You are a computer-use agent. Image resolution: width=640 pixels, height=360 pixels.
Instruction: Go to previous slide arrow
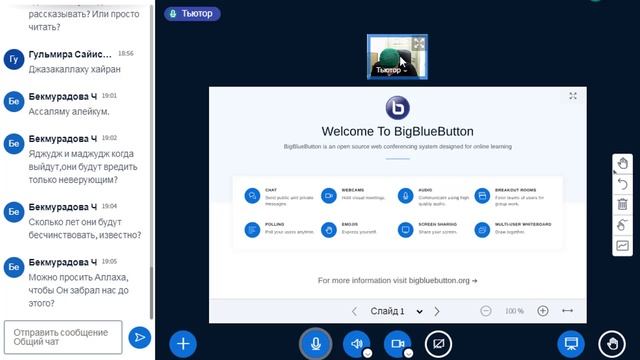click(354, 311)
